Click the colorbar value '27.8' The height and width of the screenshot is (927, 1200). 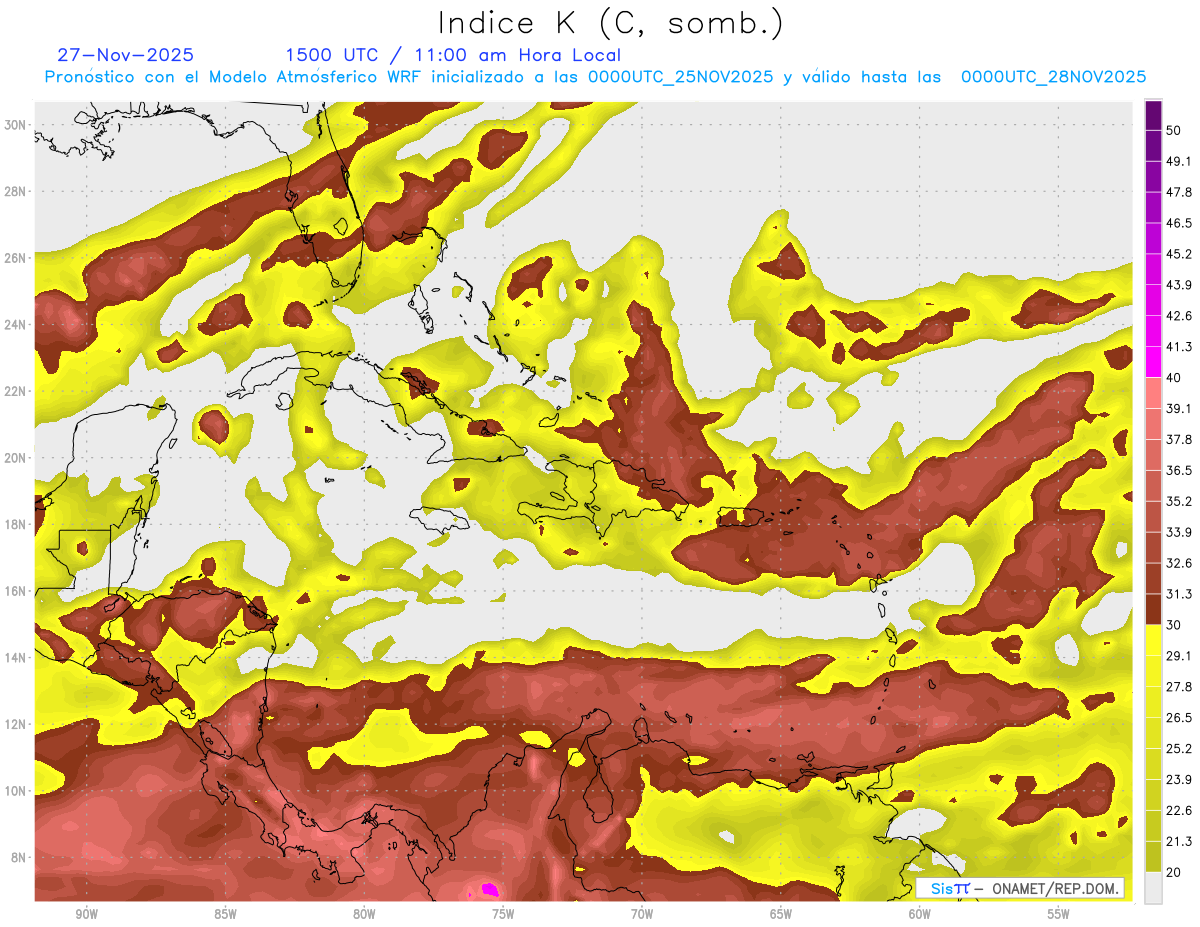tap(1179, 687)
